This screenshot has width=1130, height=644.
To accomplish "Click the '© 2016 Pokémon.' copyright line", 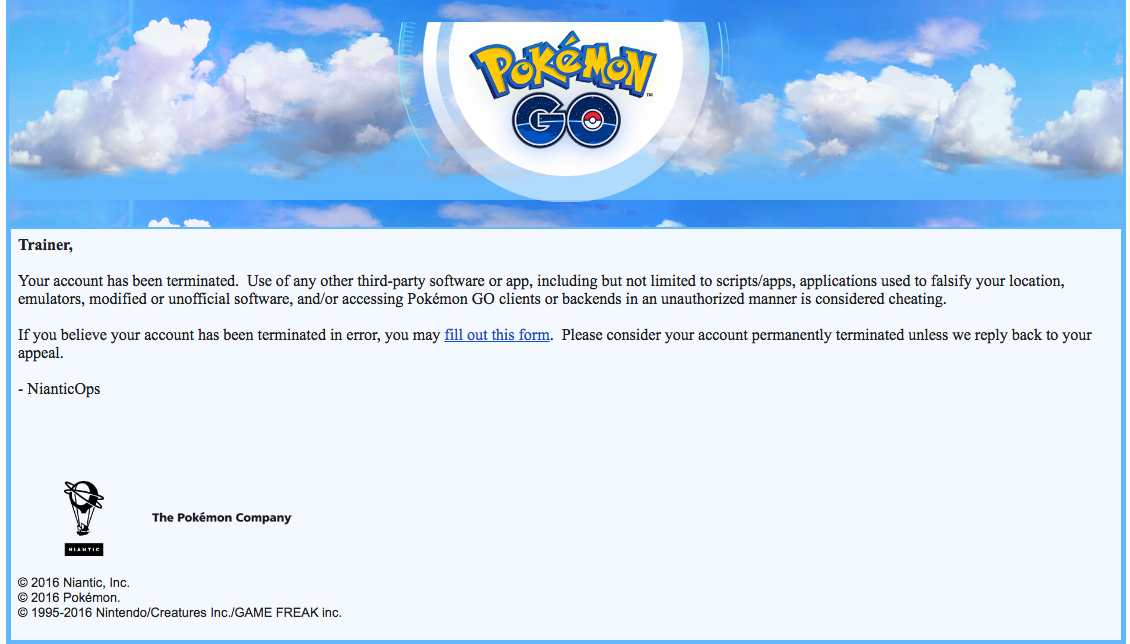I will [x=69, y=597].
